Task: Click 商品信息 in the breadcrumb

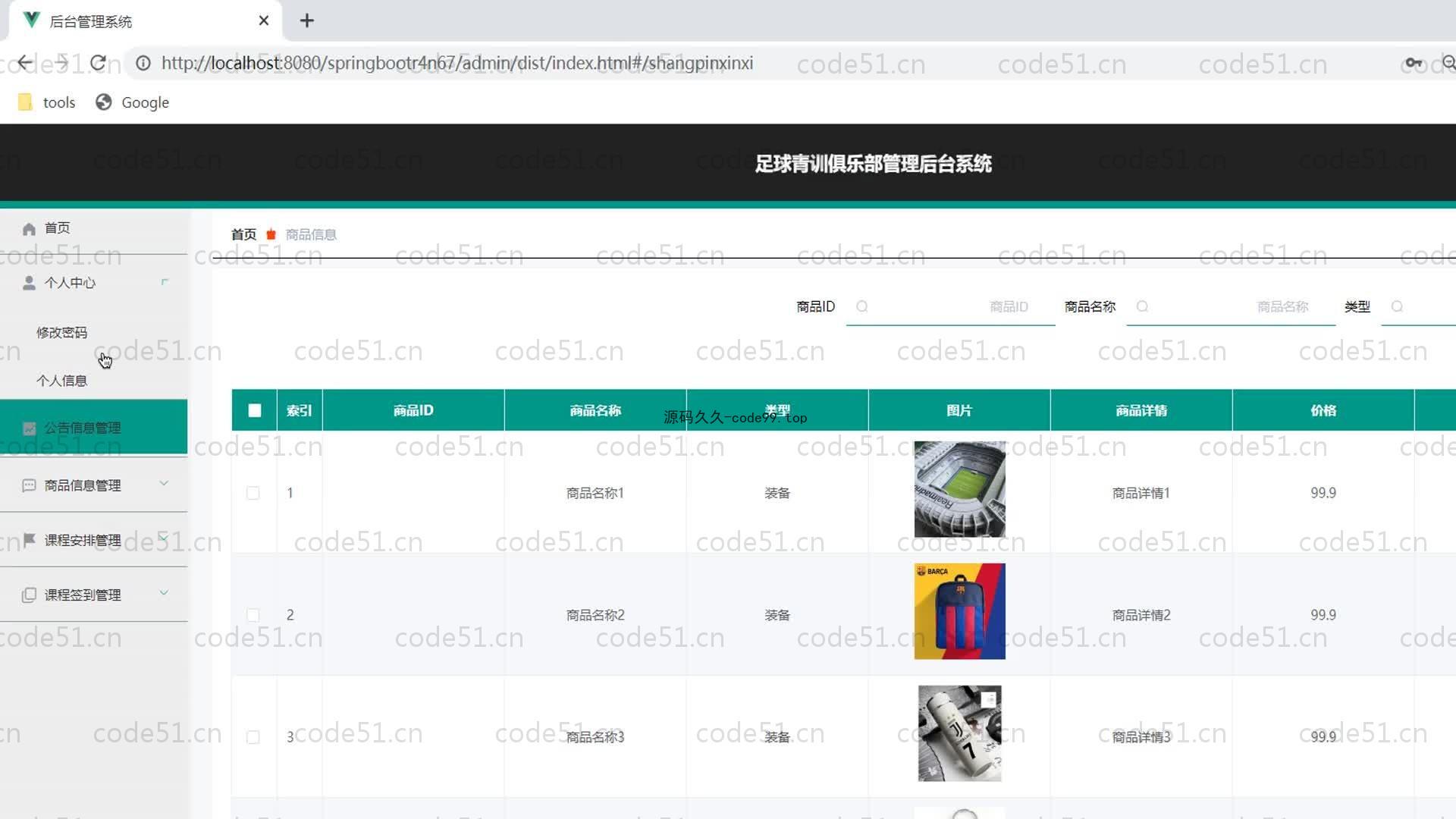Action: click(311, 234)
